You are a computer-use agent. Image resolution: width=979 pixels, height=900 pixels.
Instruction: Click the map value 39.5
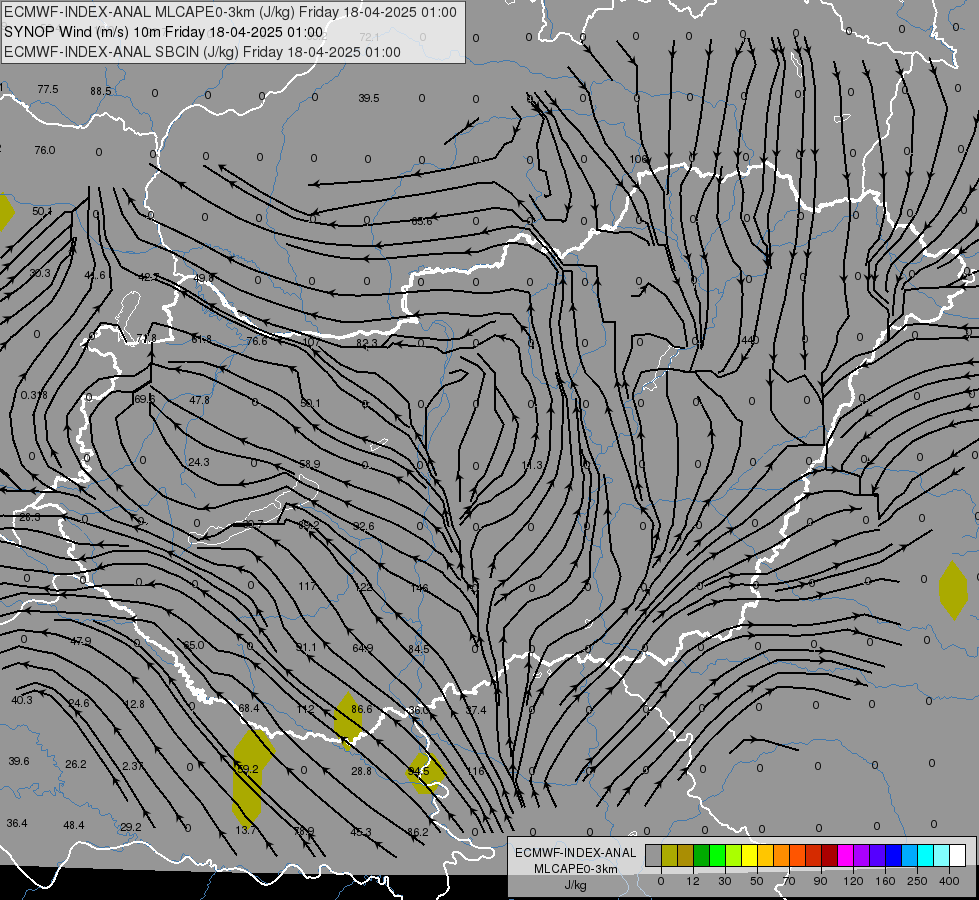(369, 98)
